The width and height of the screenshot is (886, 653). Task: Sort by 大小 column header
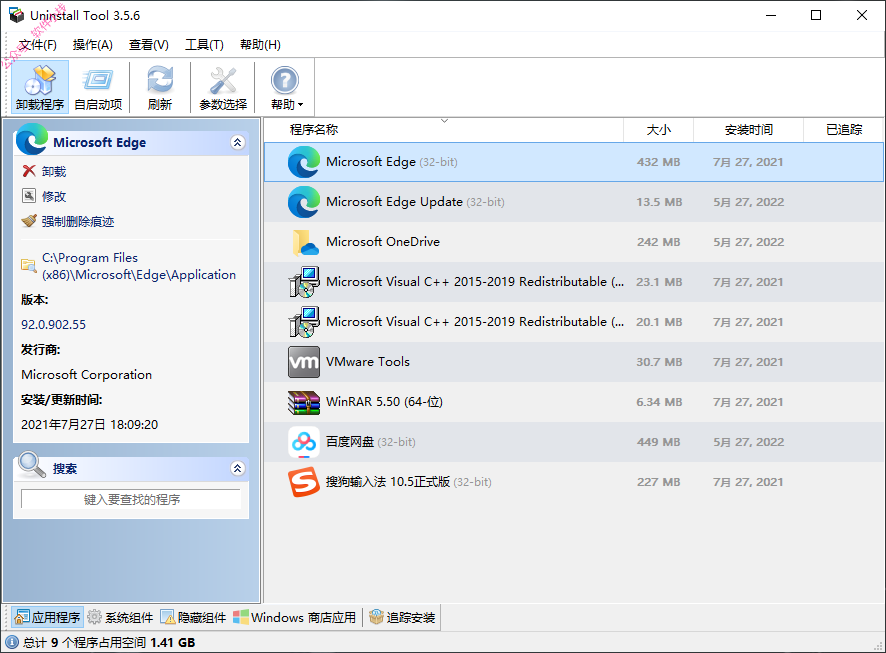click(658, 130)
